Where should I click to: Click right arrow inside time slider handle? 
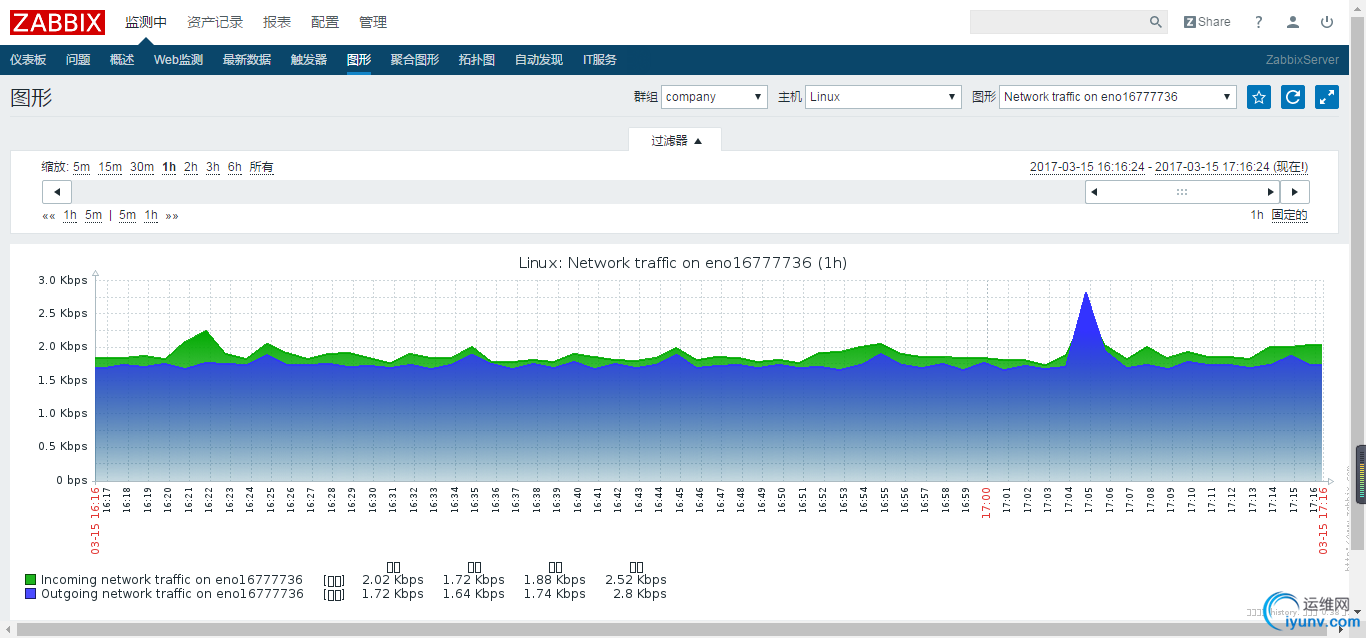pos(1270,192)
